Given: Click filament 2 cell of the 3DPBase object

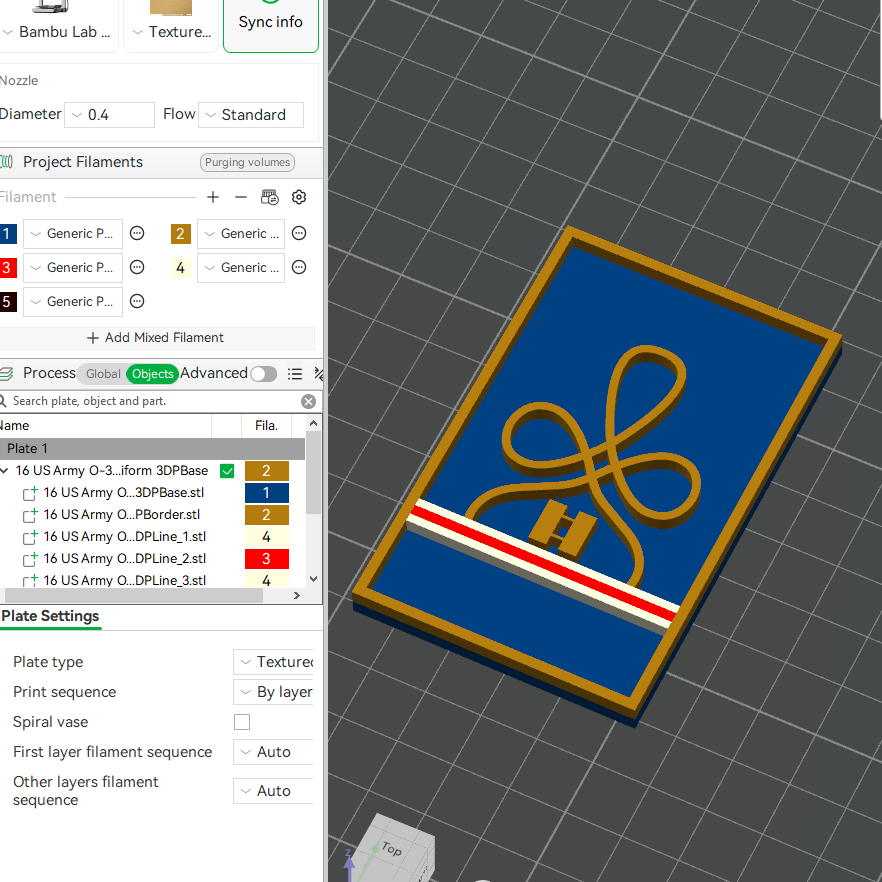Looking at the screenshot, I should [x=267, y=471].
